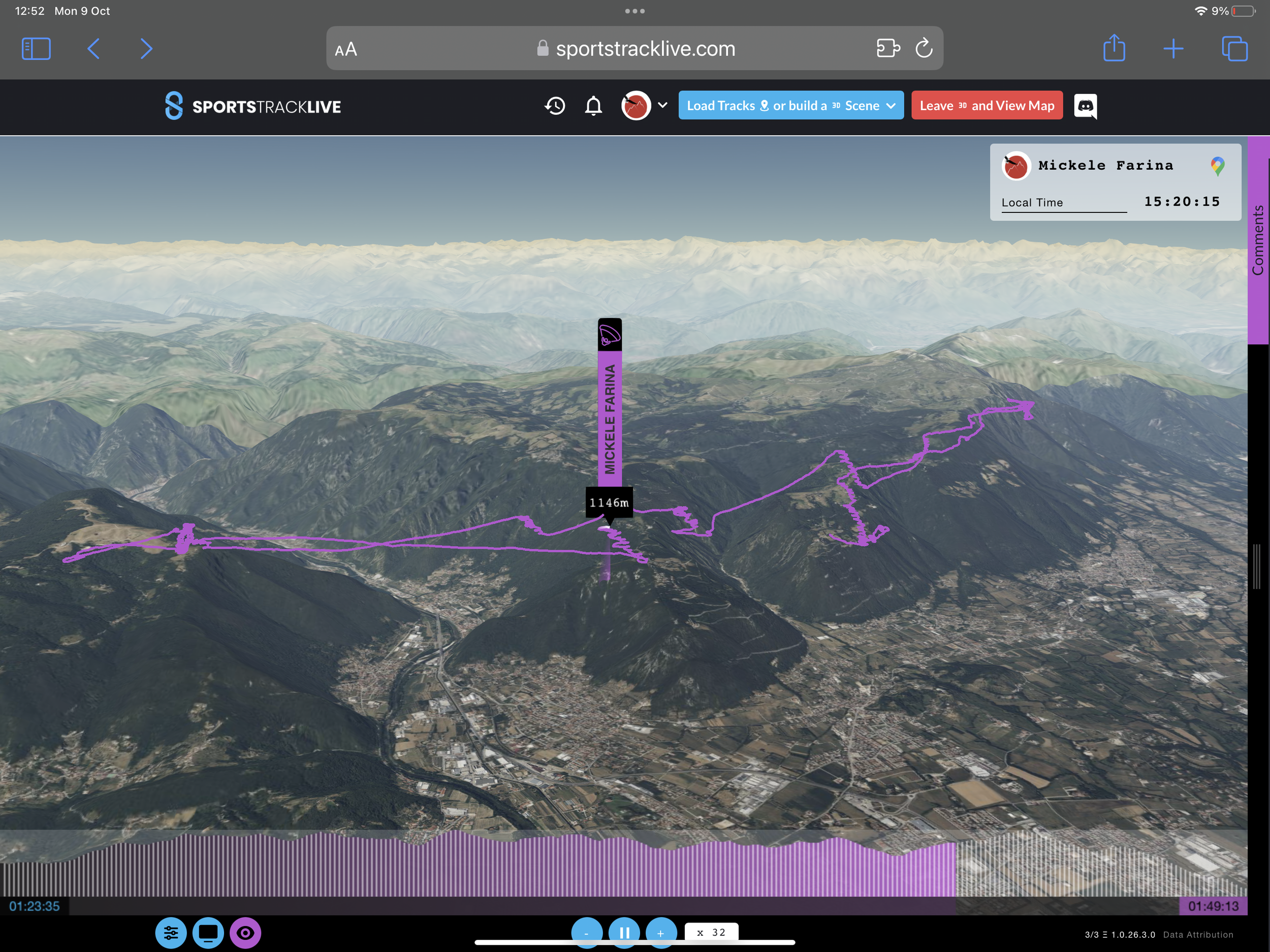Image resolution: width=1270 pixels, height=952 pixels.
Task: Pause the track playback
Action: click(x=624, y=931)
